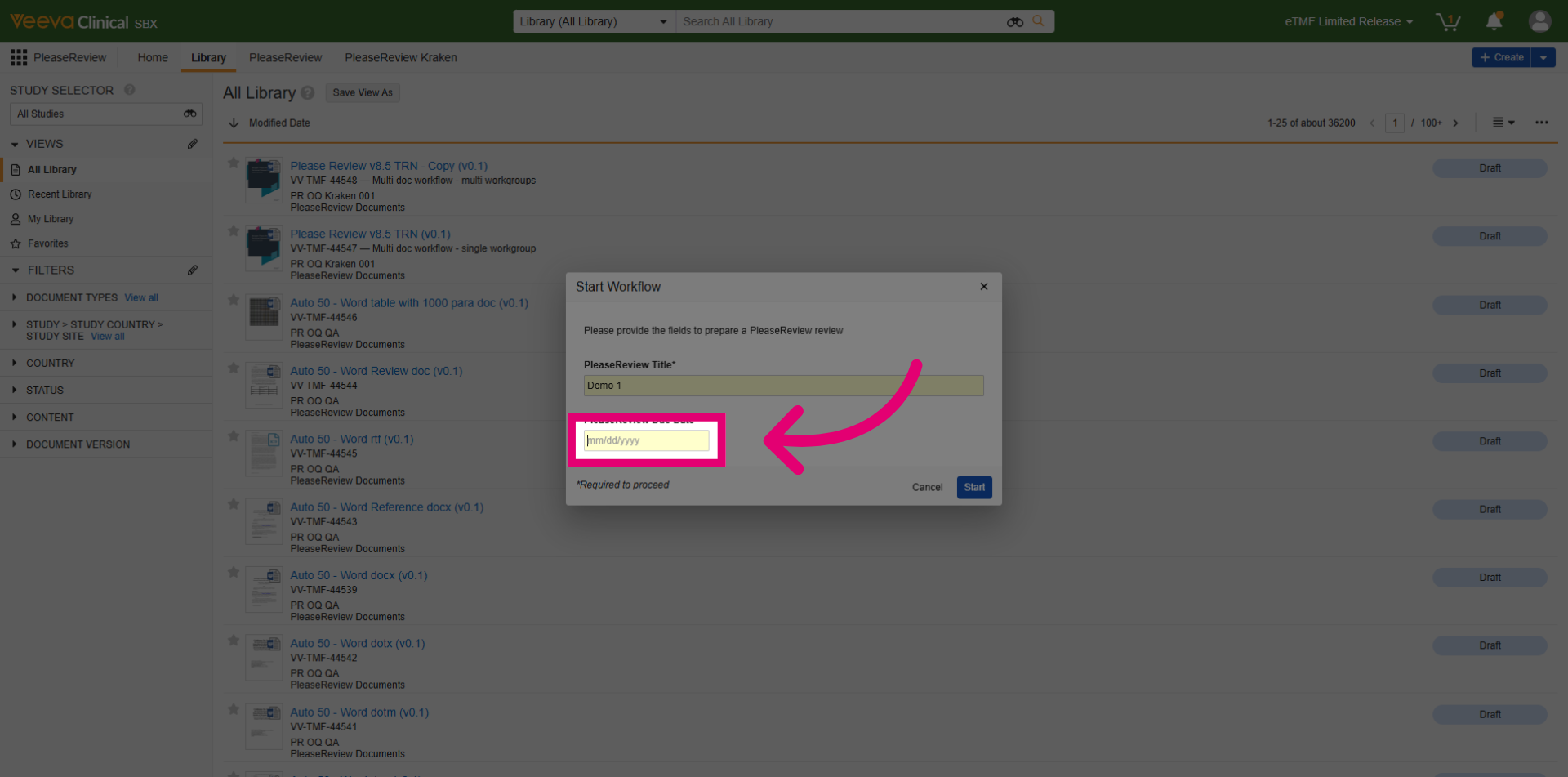This screenshot has width=1568, height=777.
Task: Expand Study > Study Country filter
Action: point(15,324)
